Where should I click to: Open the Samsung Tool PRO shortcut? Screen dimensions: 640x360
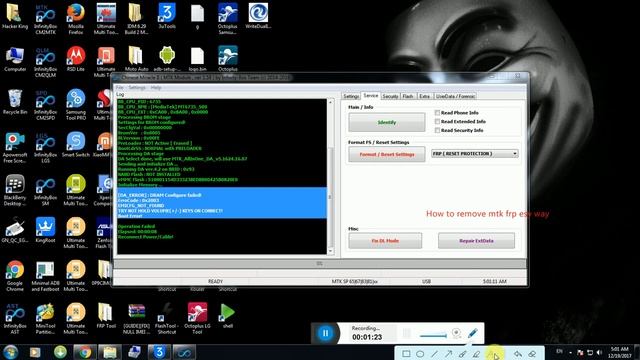point(76,105)
